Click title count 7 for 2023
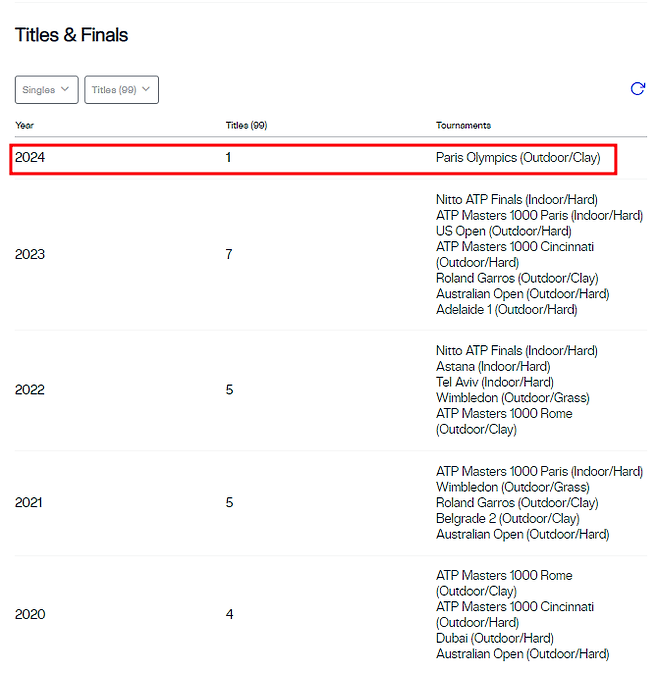658x673 pixels. coord(229,254)
